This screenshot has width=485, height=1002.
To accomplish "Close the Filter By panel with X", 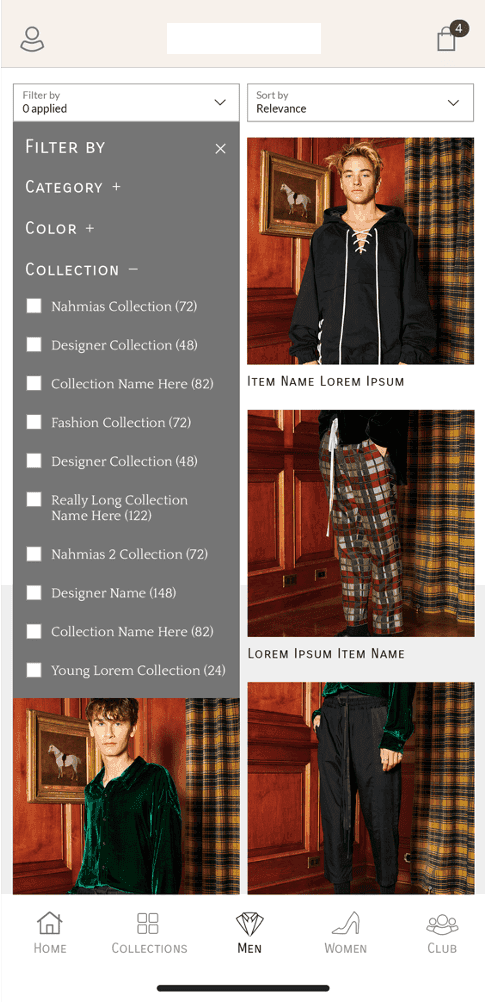I will pos(220,149).
